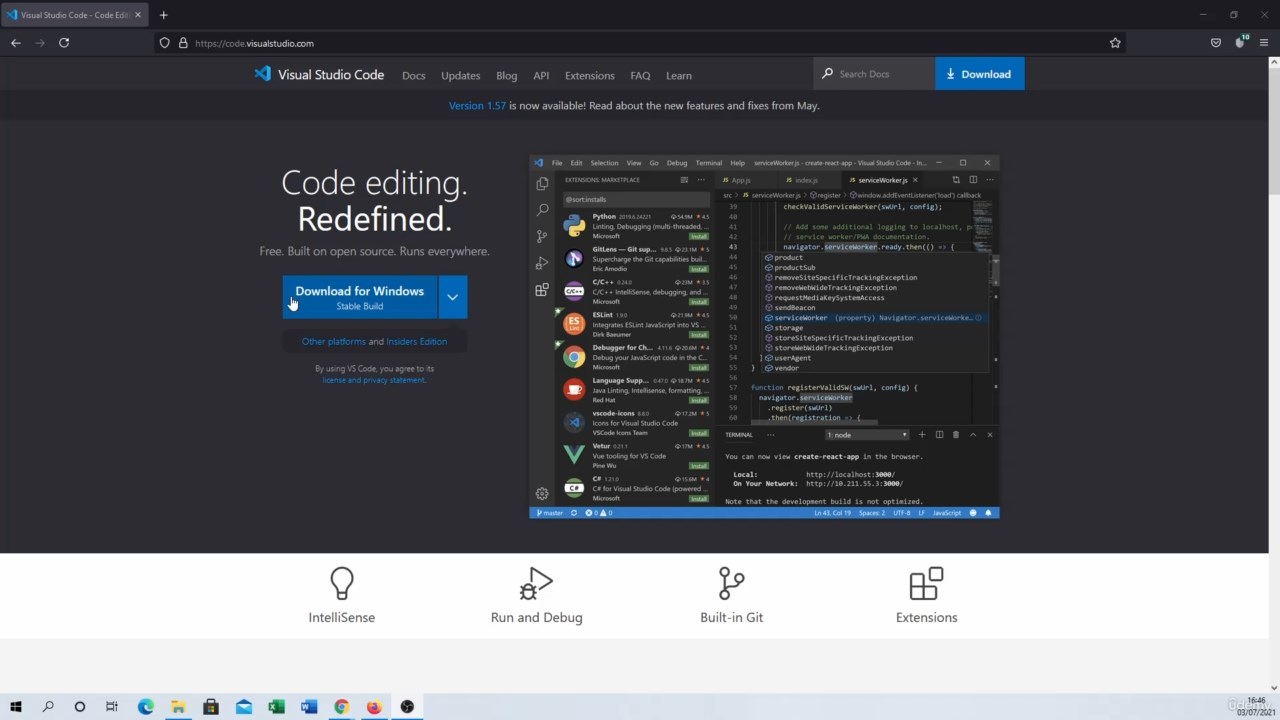The image size is (1280, 720).
Task: Click the blue Download button in header
Action: point(979,74)
